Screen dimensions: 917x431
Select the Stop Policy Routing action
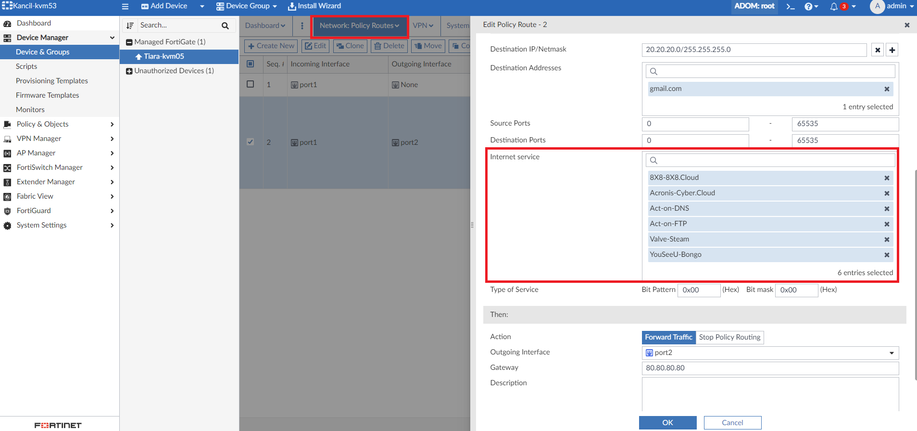click(729, 337)
